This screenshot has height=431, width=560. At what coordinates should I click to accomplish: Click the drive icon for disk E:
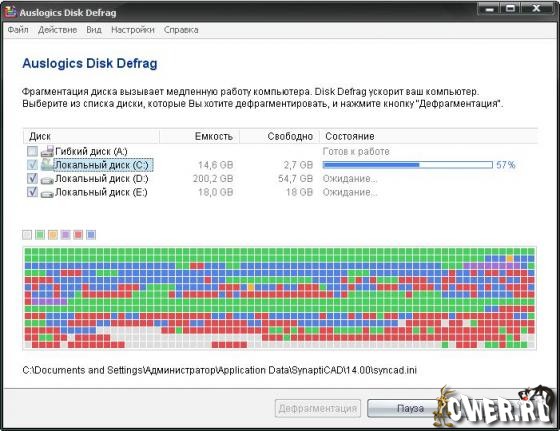(47, 193)
